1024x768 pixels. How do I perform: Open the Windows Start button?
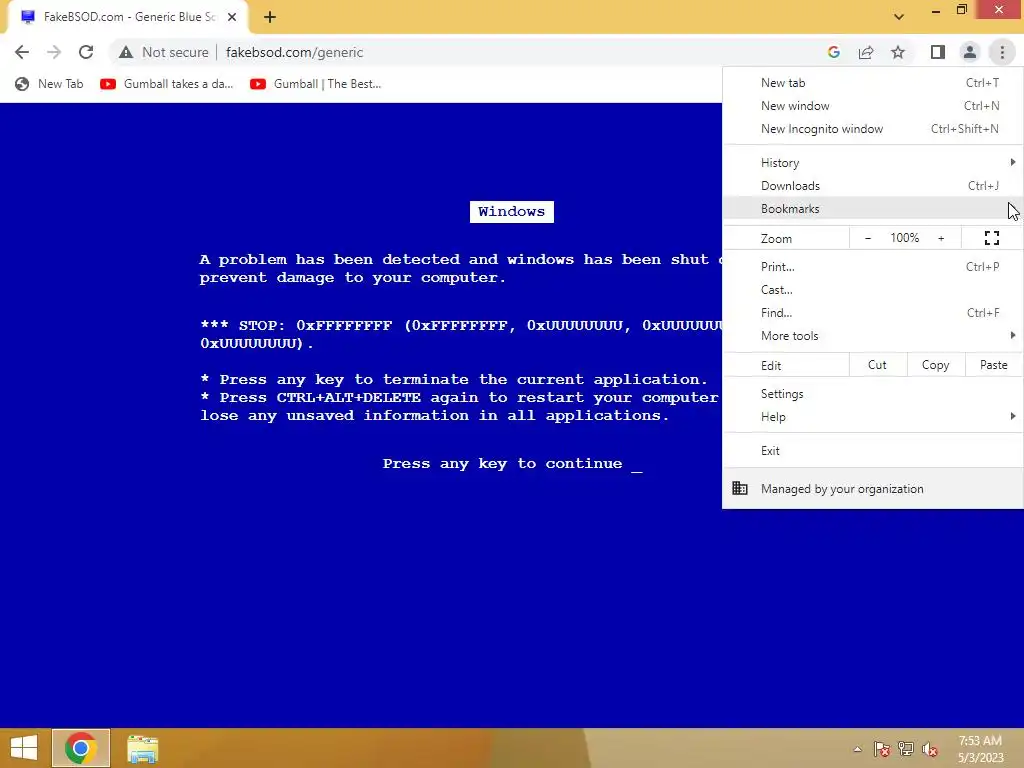point(24,748)
